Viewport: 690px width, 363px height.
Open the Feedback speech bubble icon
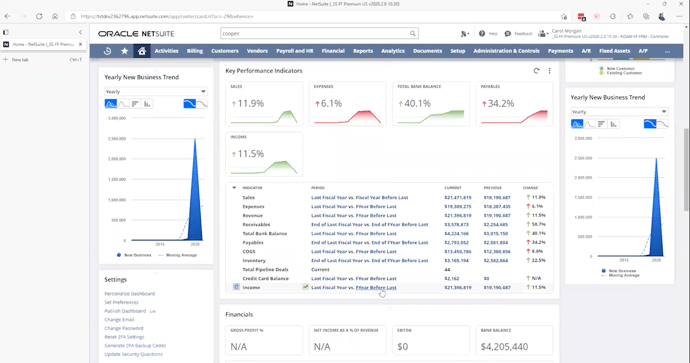coord(507,33)
